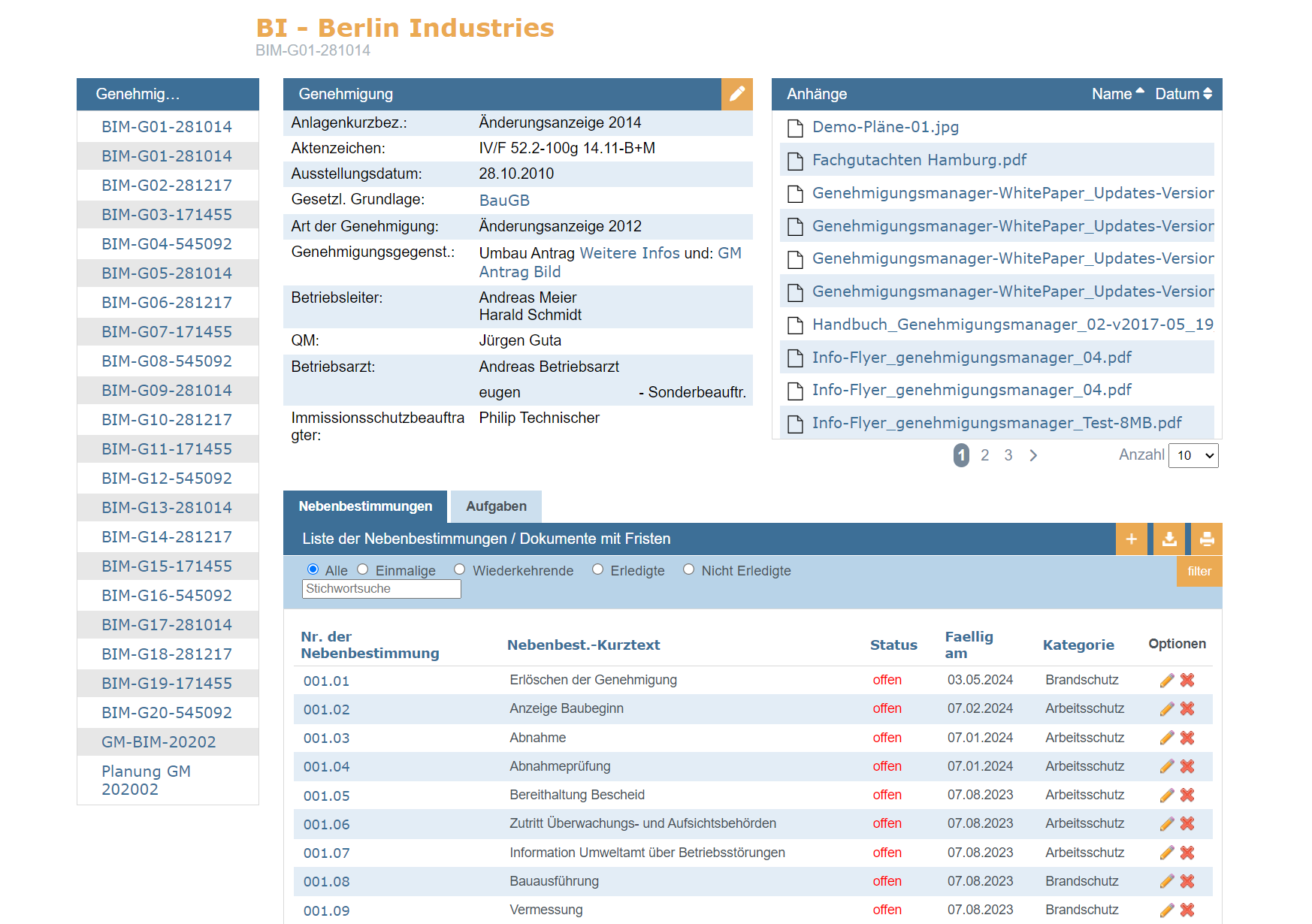Open the Nebenbestimmungen tab
This screenshot has width=1312, height=924.
tap(365, 506)
